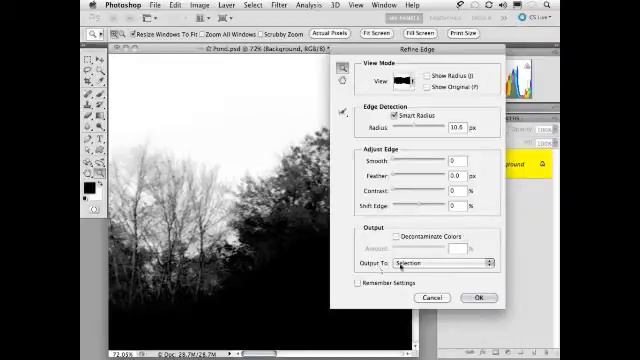Click the Actual Pixels button
The height and width of the screenshot is (360, 640).
[330, 33]
